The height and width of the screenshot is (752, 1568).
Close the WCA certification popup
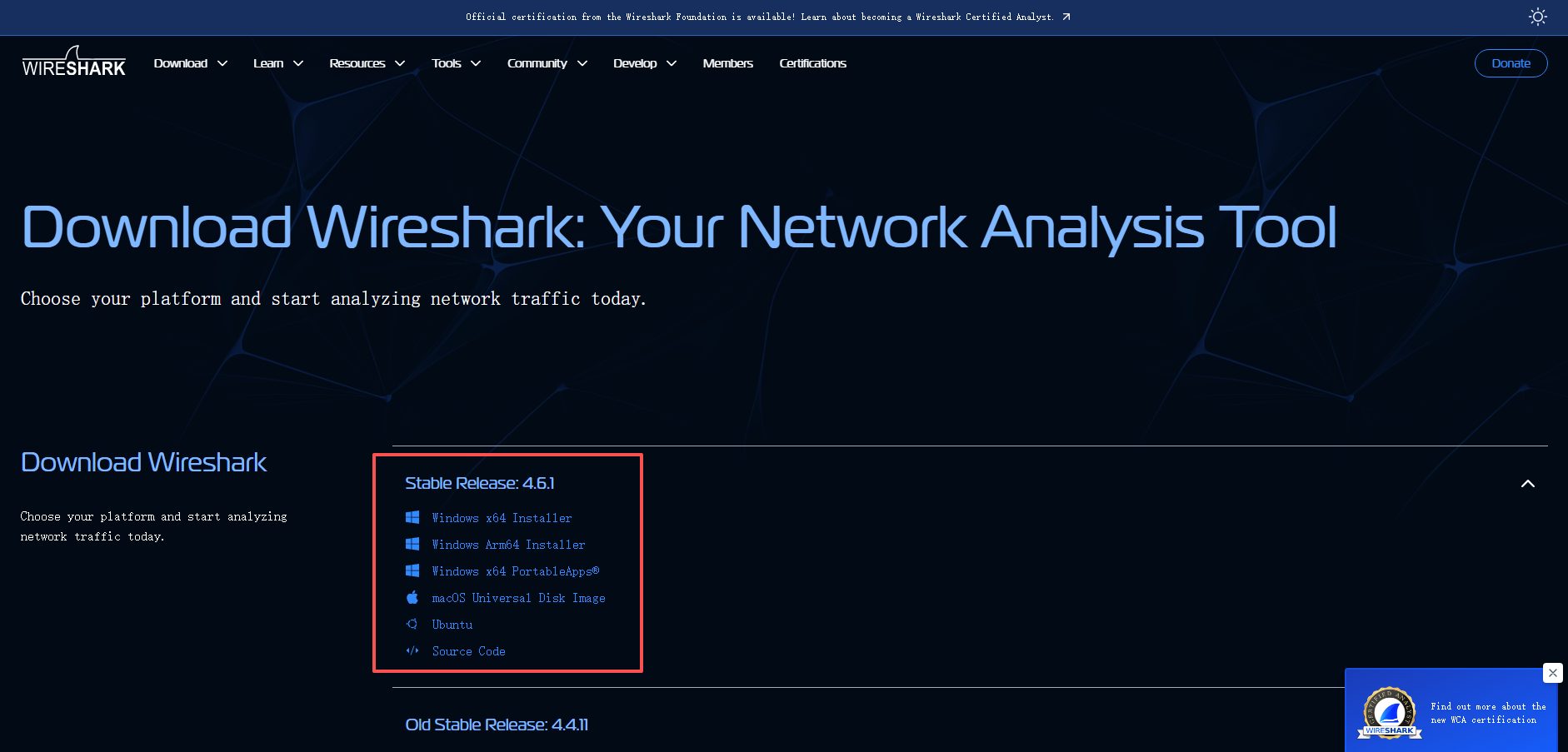[1552, 673]
